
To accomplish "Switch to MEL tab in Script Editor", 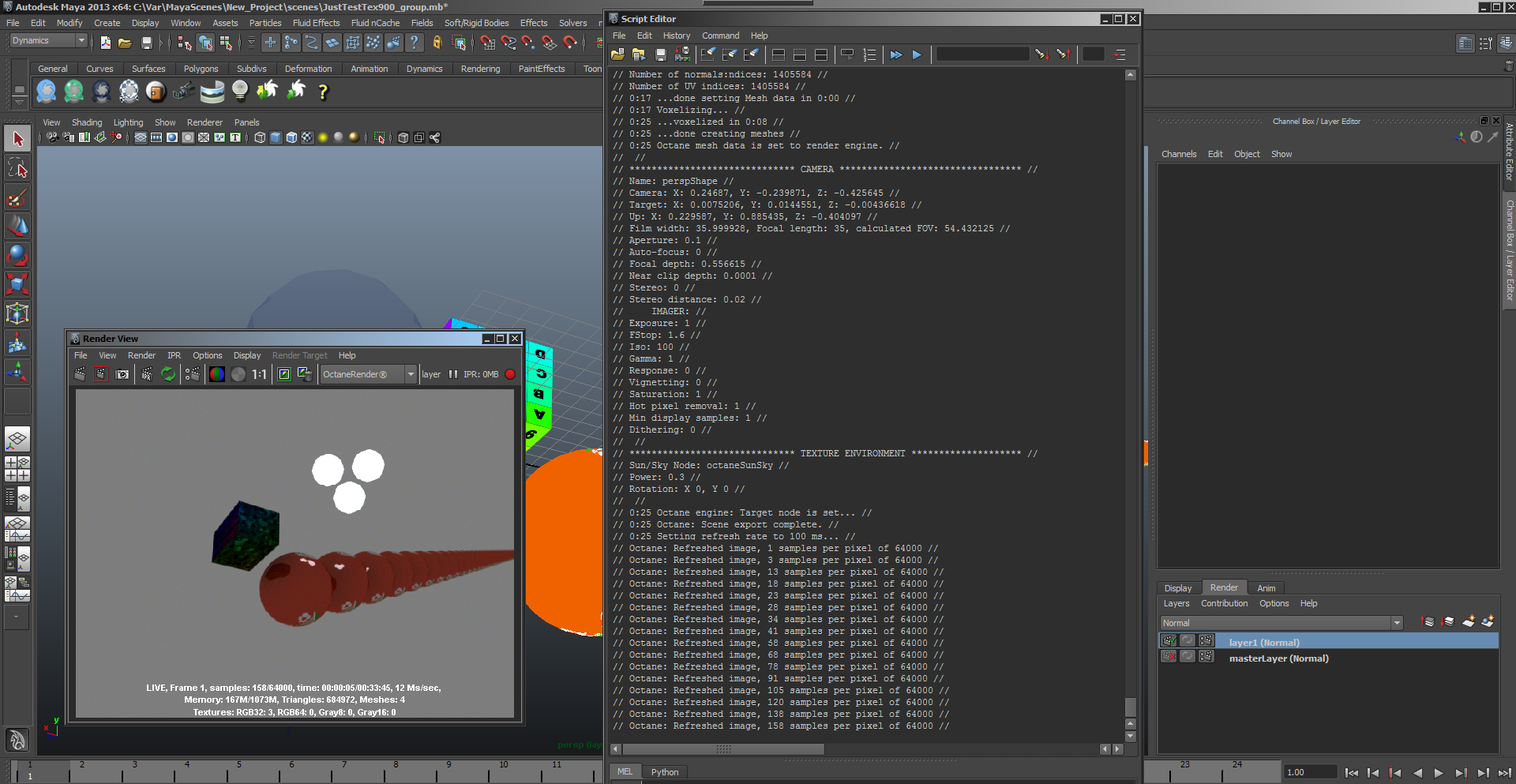I will 625,772.
